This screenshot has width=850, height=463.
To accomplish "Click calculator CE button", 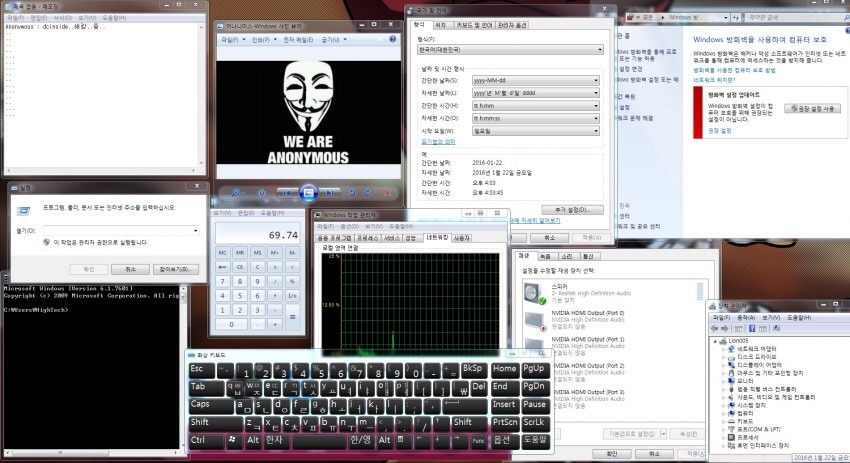I will pos(240,267).
